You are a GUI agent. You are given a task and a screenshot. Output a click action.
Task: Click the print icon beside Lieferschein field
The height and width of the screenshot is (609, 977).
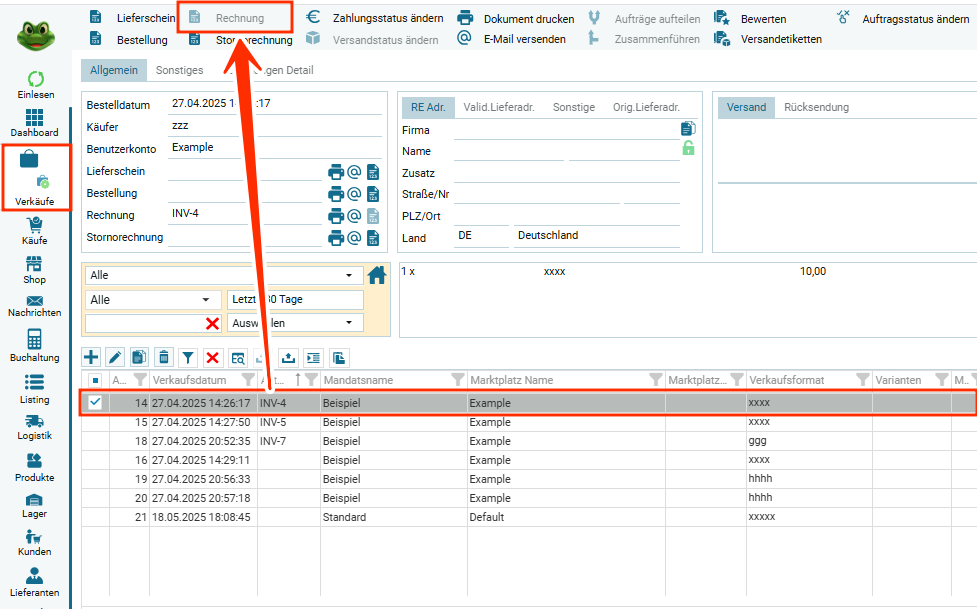point(336,172)
